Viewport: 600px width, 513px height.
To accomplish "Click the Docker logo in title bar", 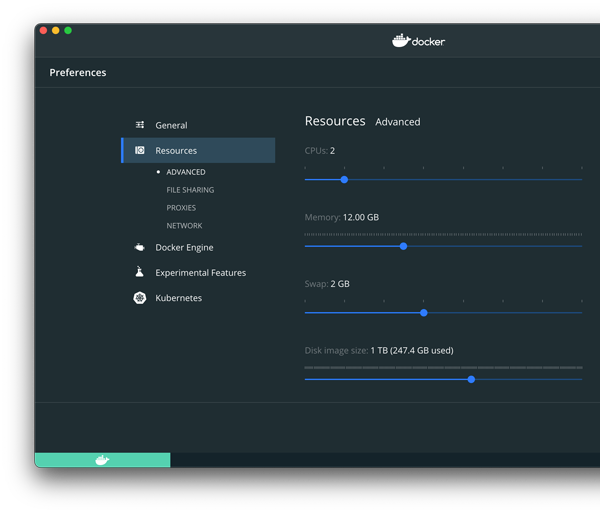I will (418, 41).
